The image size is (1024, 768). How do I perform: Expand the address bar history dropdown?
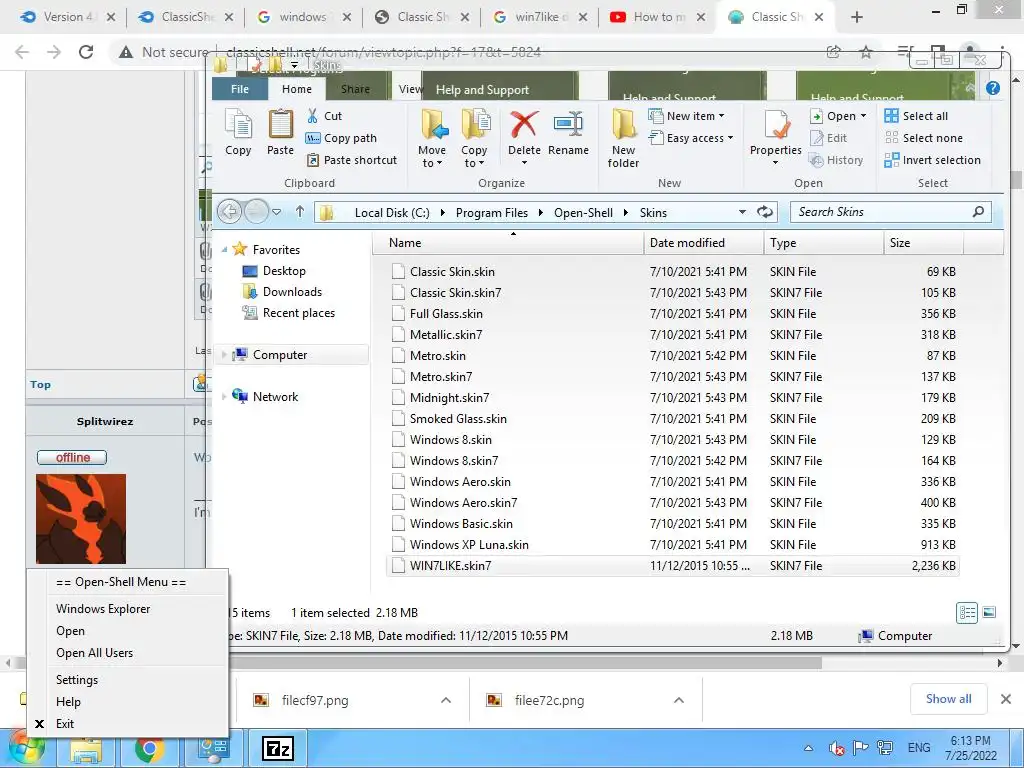[742, 212]
